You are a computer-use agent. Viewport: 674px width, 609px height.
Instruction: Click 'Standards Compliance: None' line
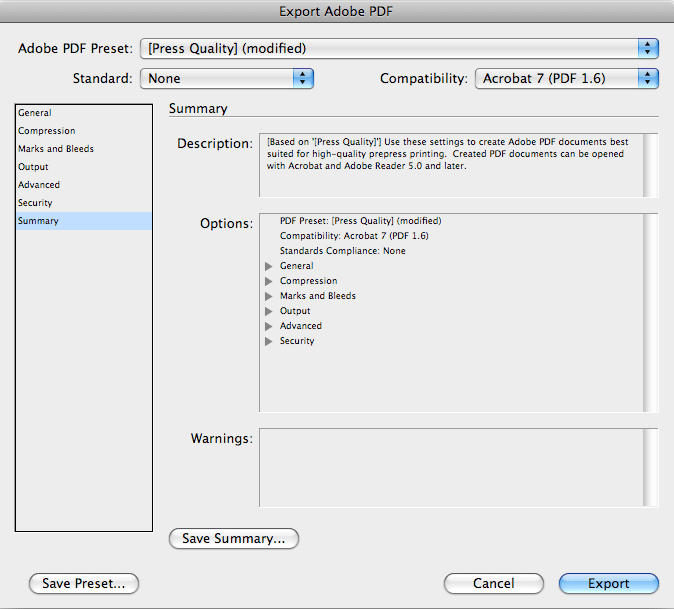coord(343,251)
